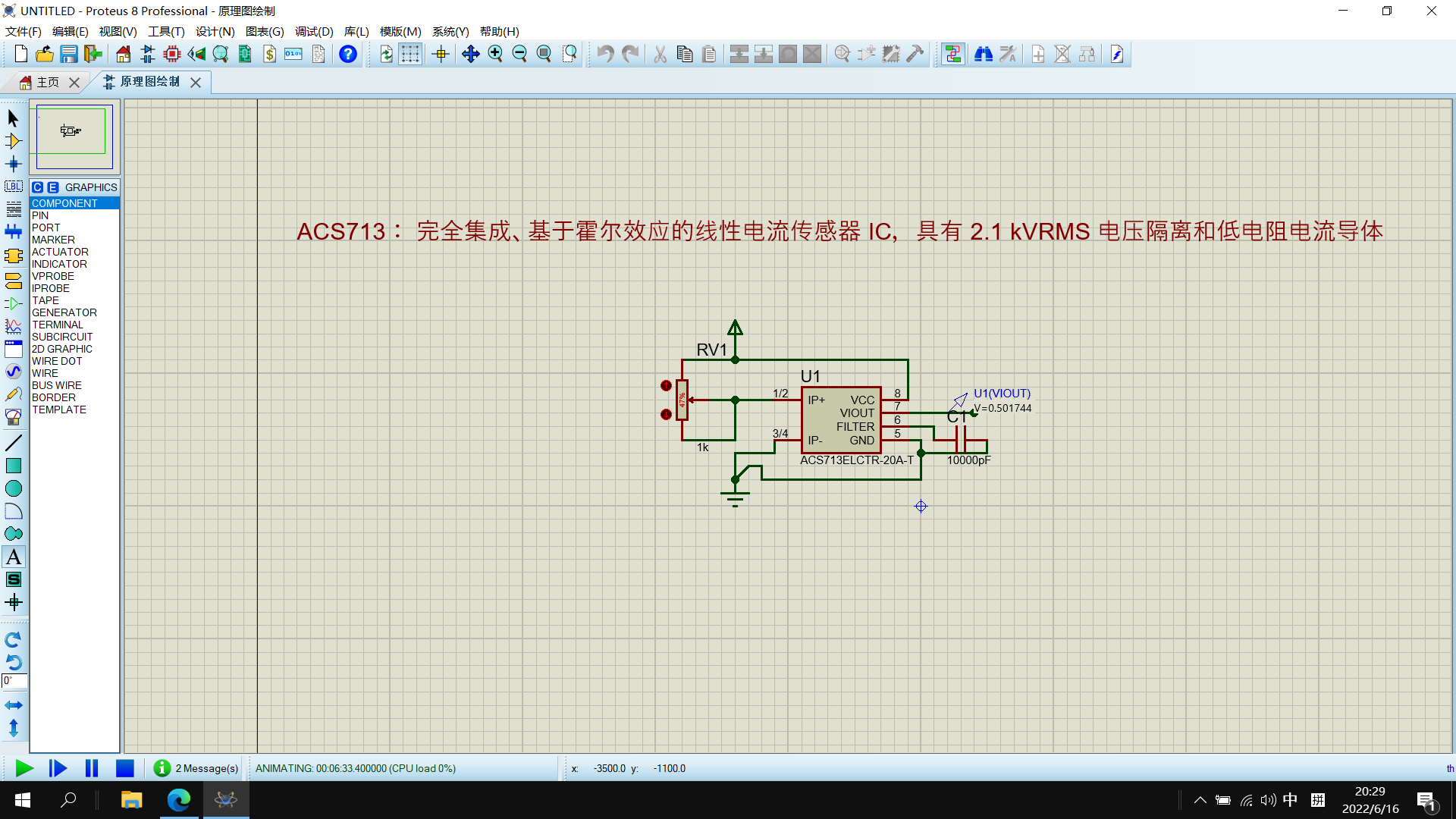Click the Play simulation button
Viewport: 1456px width, 819px height.
[24, 768]
